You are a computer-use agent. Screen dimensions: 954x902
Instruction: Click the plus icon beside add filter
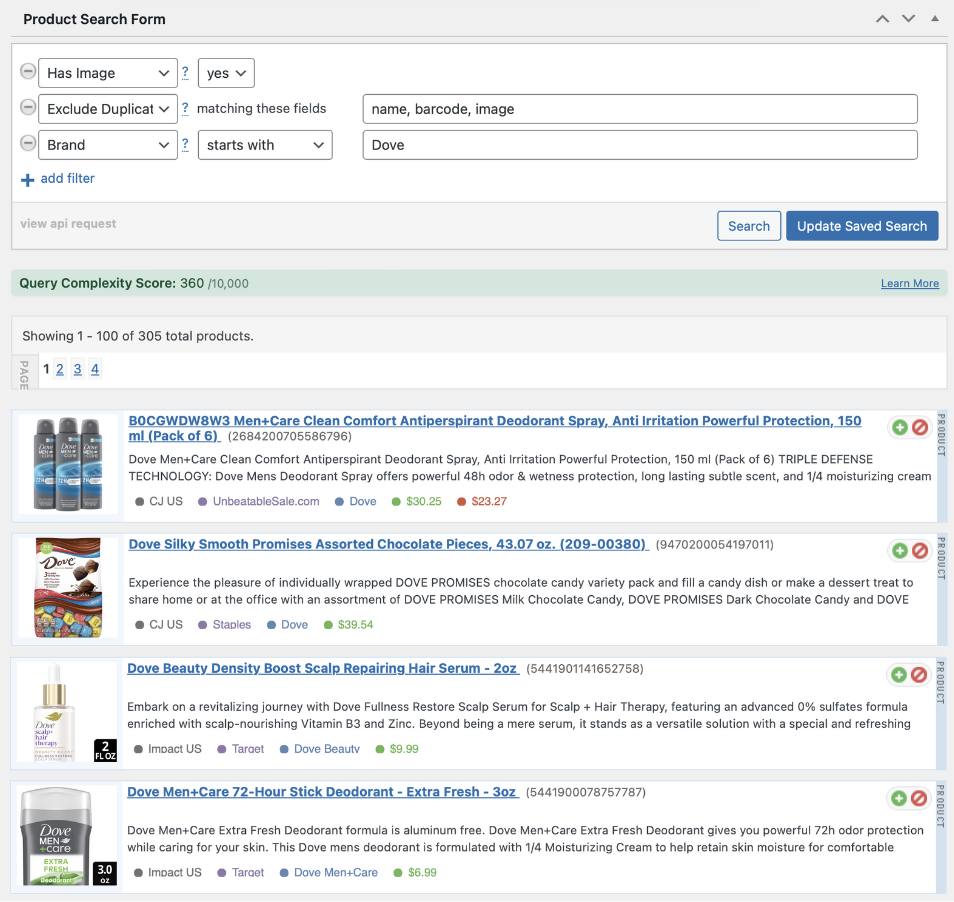(x=27, y=180)
